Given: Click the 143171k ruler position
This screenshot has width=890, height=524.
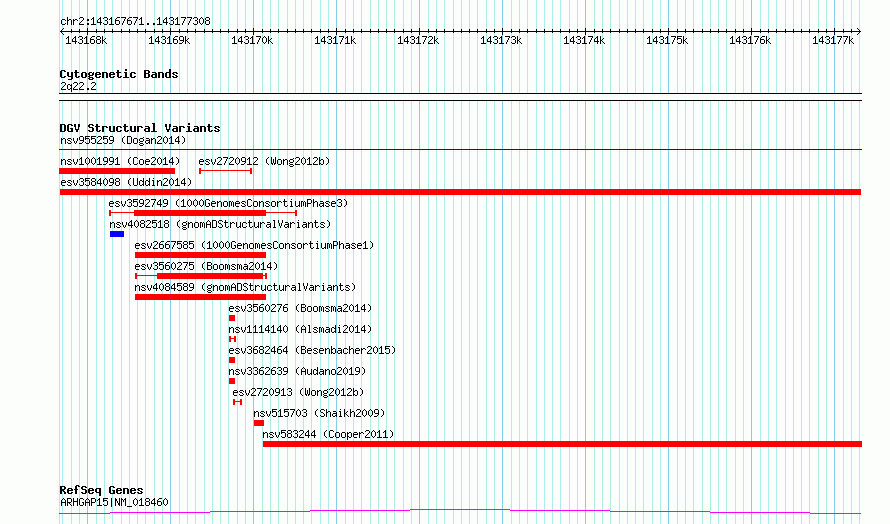Looking at the screenshot, I should coord(335,40).
